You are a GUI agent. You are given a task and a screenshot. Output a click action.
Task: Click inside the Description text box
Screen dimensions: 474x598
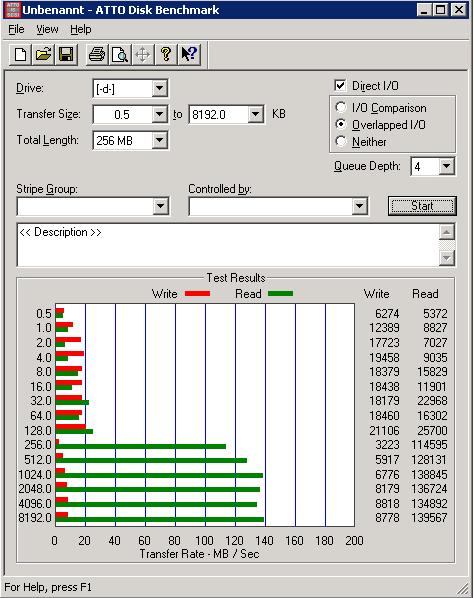[228, 245]
